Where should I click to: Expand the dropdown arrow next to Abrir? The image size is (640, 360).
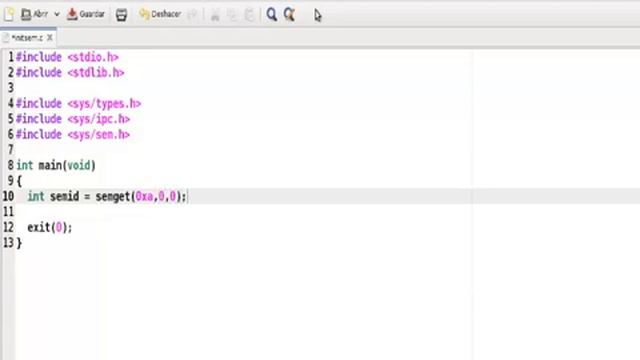click(x=57, y=14)
